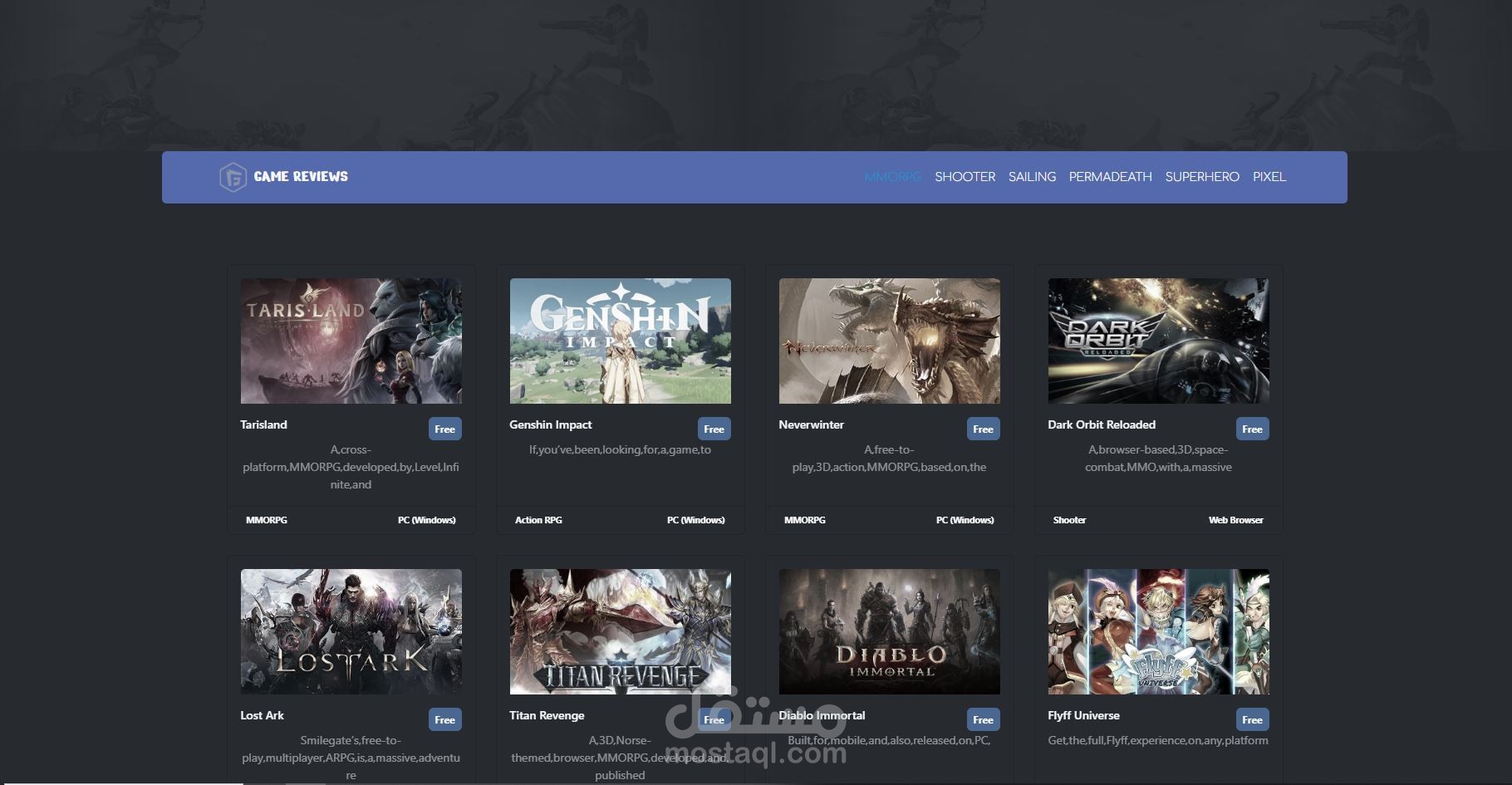This screenshot has height=785, width=1512.
Task: Switch to the Shooter category
Action: pos(965,177)
